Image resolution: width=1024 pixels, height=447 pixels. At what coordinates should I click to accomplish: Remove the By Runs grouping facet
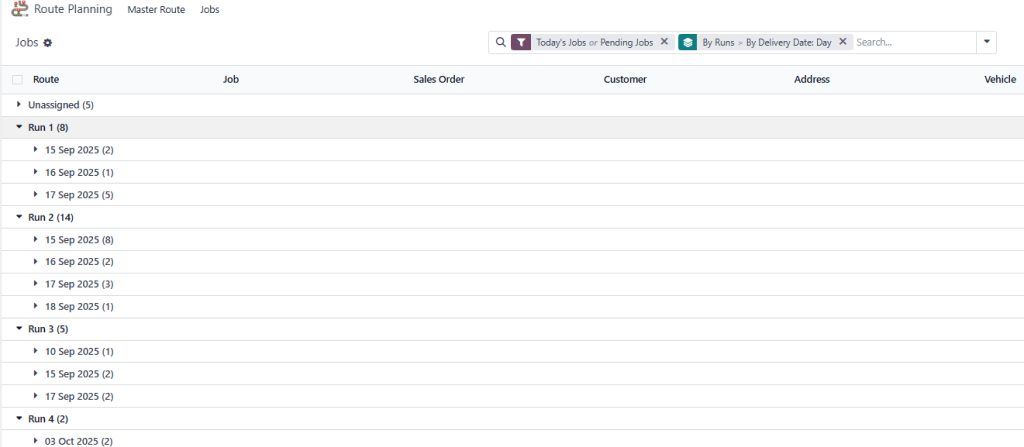pos(842,42)
